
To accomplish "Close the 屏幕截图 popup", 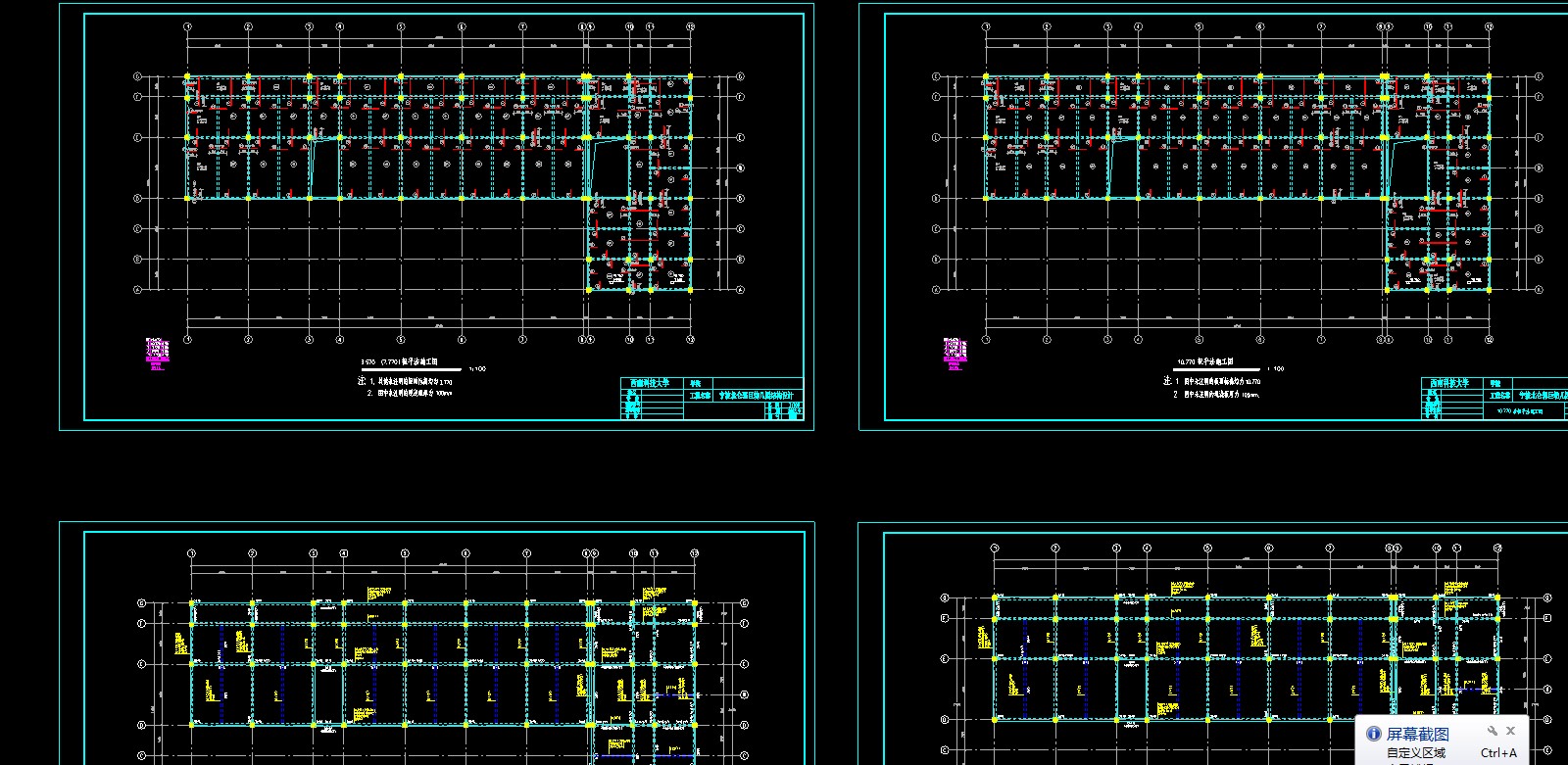I will tap(1511, 731).
